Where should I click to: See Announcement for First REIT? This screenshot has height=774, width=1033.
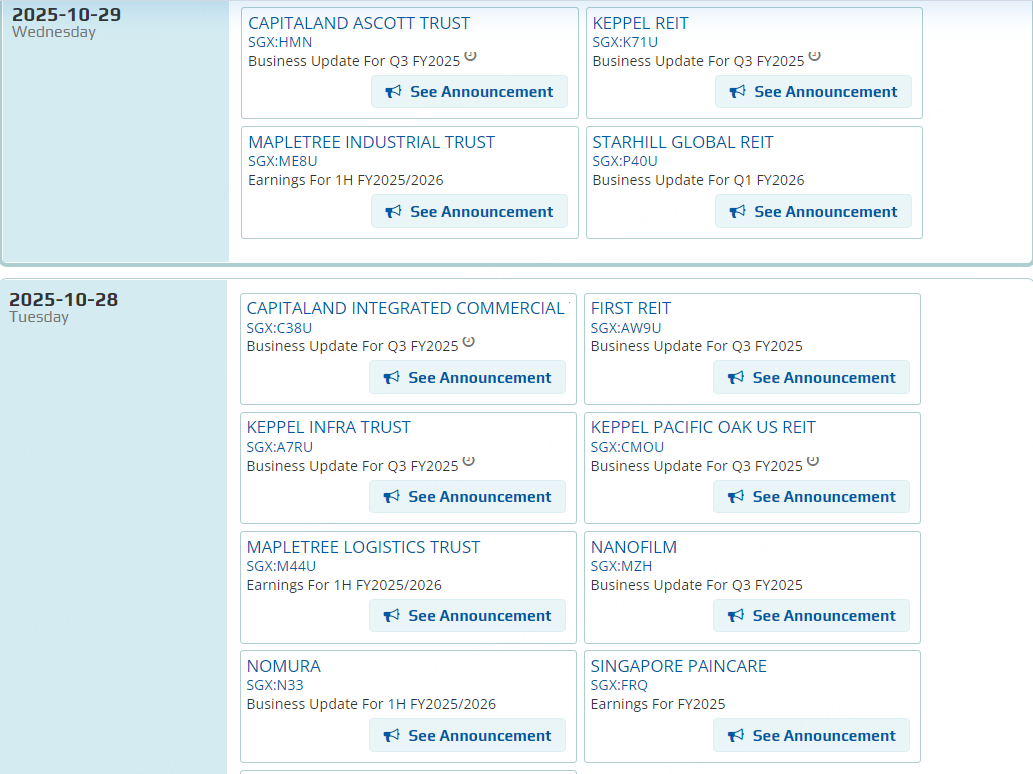812,377
